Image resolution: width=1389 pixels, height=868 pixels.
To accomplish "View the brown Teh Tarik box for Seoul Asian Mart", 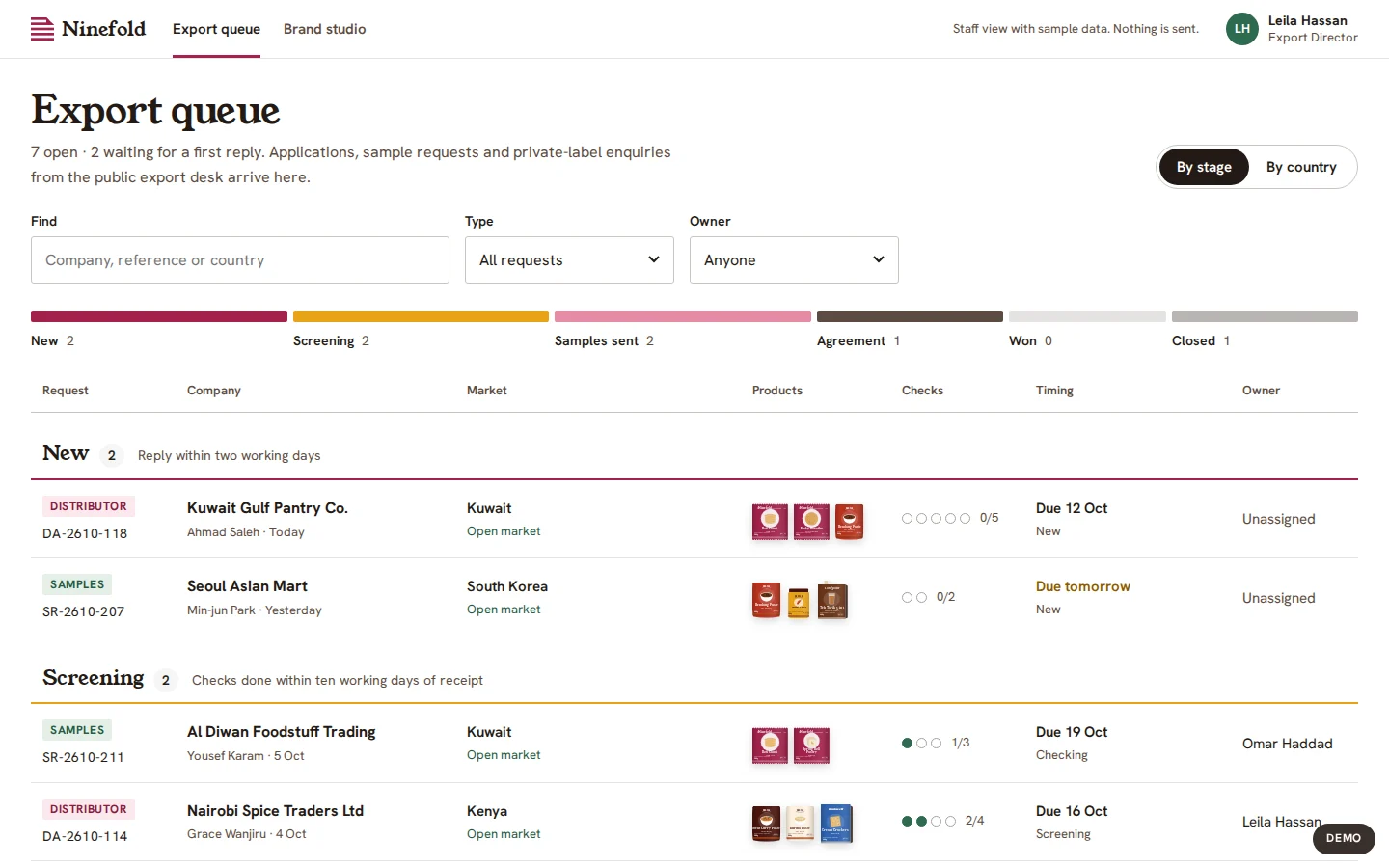I will (832, 601).
